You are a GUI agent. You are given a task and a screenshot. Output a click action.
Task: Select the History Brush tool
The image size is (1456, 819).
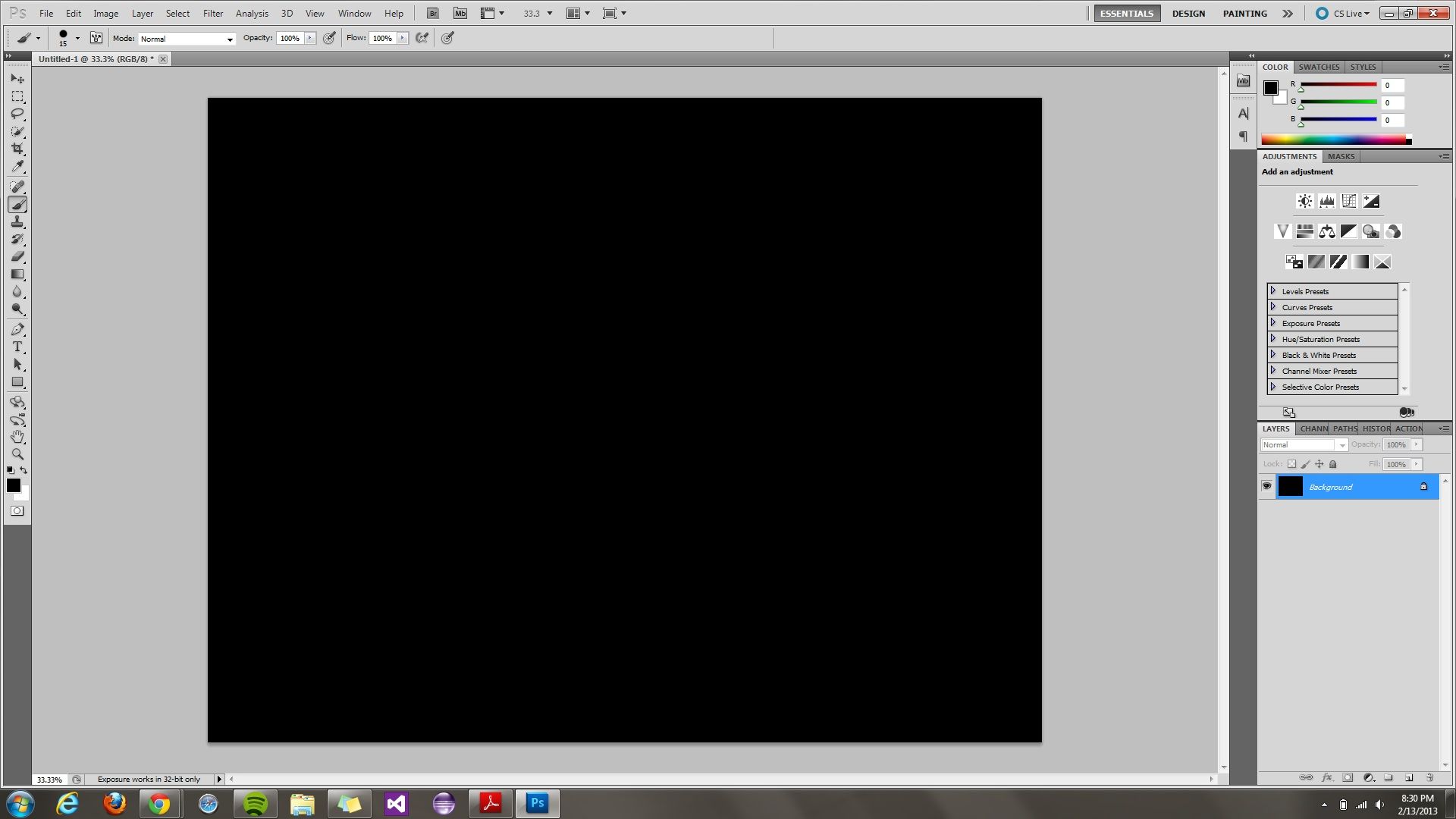tap(17, 239)
